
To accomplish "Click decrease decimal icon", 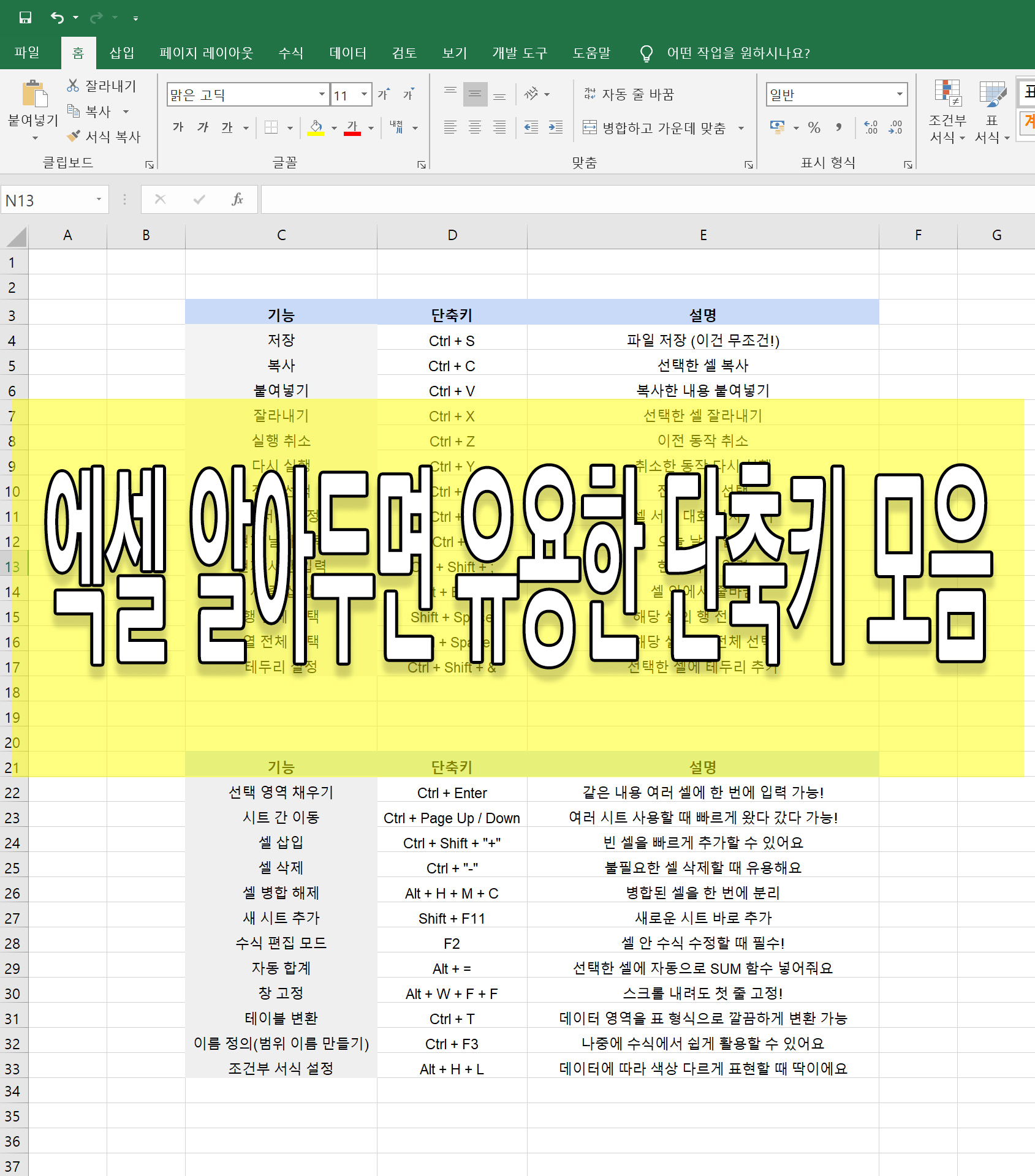I will (x=895, y=127).
